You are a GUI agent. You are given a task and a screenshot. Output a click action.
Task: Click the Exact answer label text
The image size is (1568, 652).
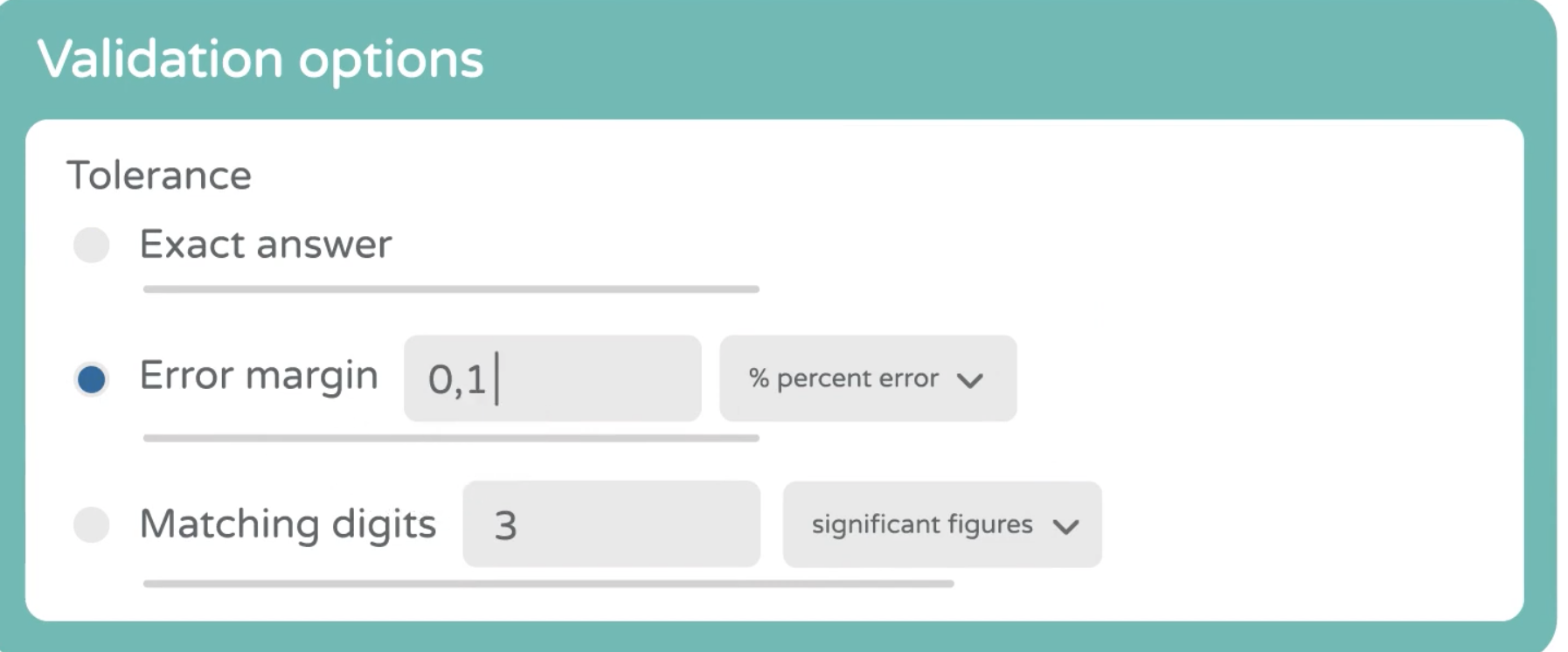[x=266, y=245]
